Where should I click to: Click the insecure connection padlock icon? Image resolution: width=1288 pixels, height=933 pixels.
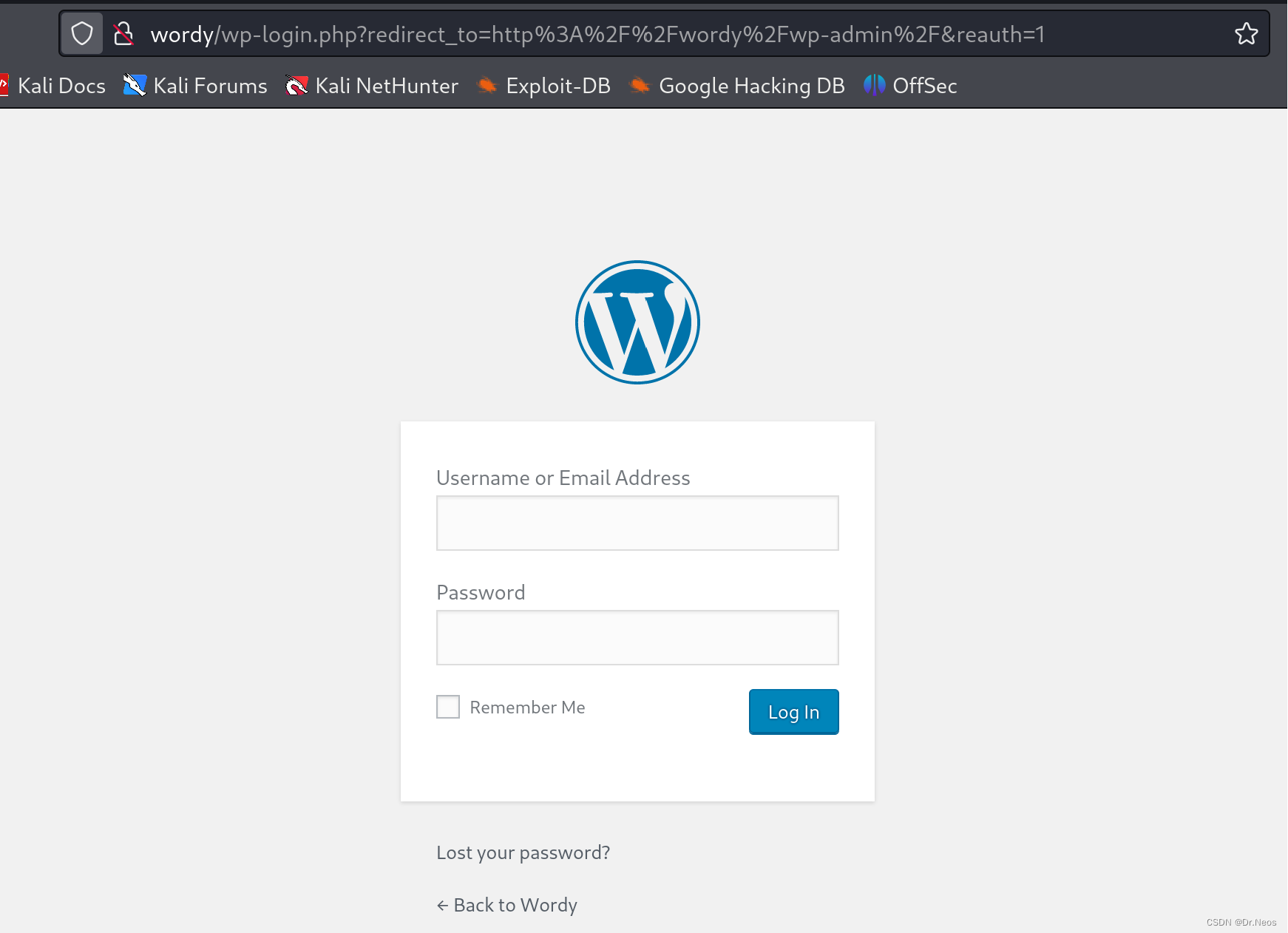(x=123, y=34)
